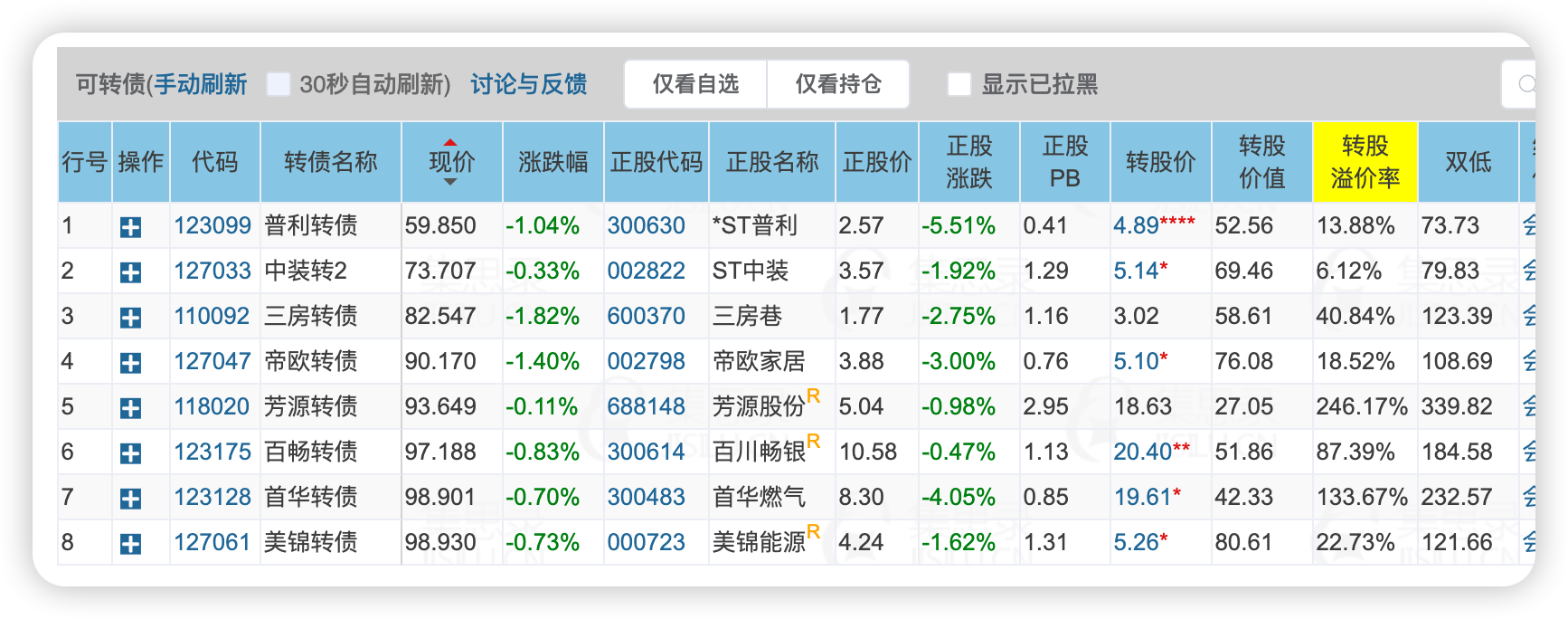
Task: Open bond code 123175 link
Action: (x=213, y=452)
